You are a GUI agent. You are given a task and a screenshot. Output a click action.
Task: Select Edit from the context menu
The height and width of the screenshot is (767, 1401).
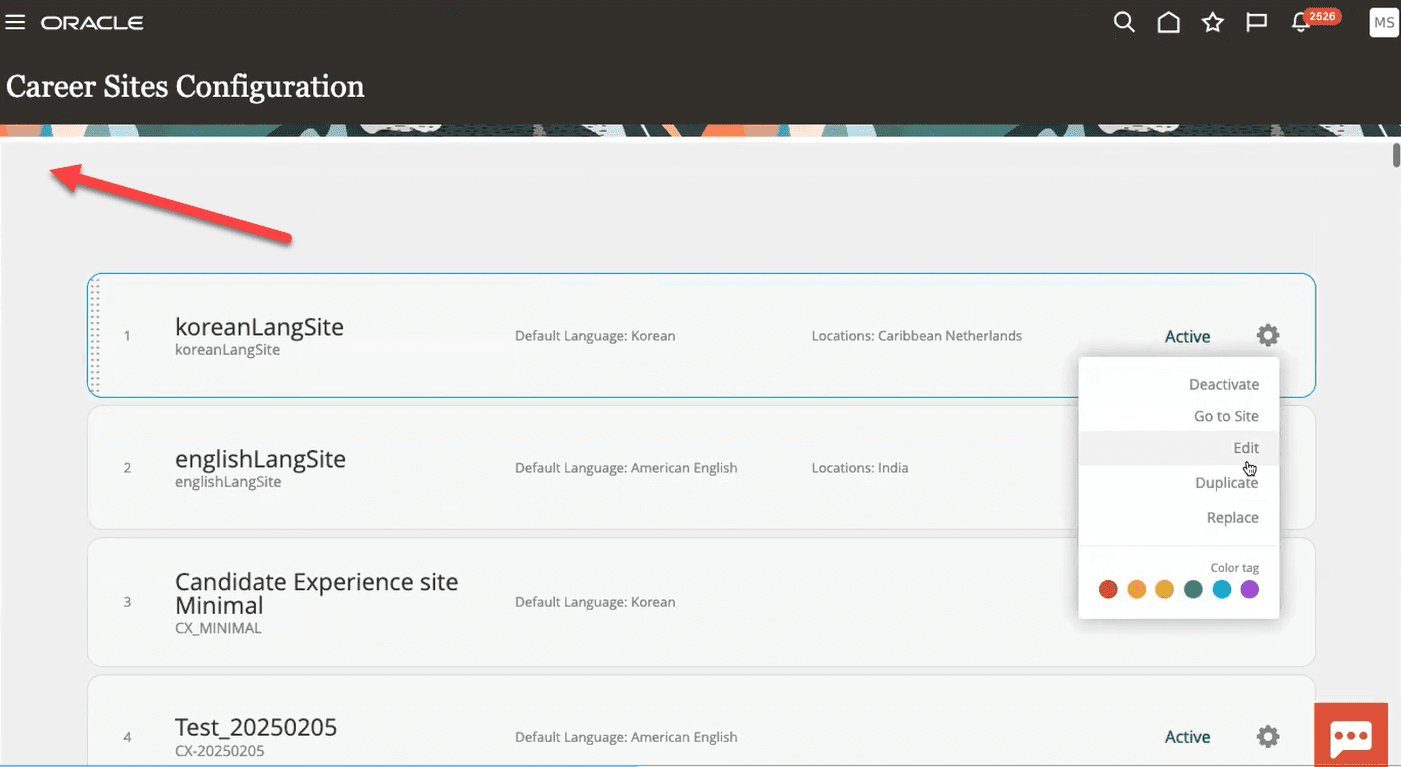click(1245, 448)
